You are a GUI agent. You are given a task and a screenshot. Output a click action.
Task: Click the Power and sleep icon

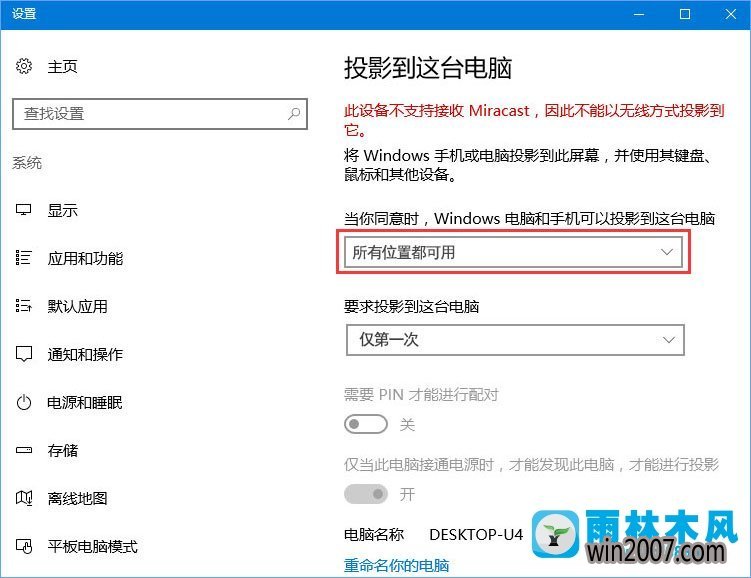tap(23, 402)
